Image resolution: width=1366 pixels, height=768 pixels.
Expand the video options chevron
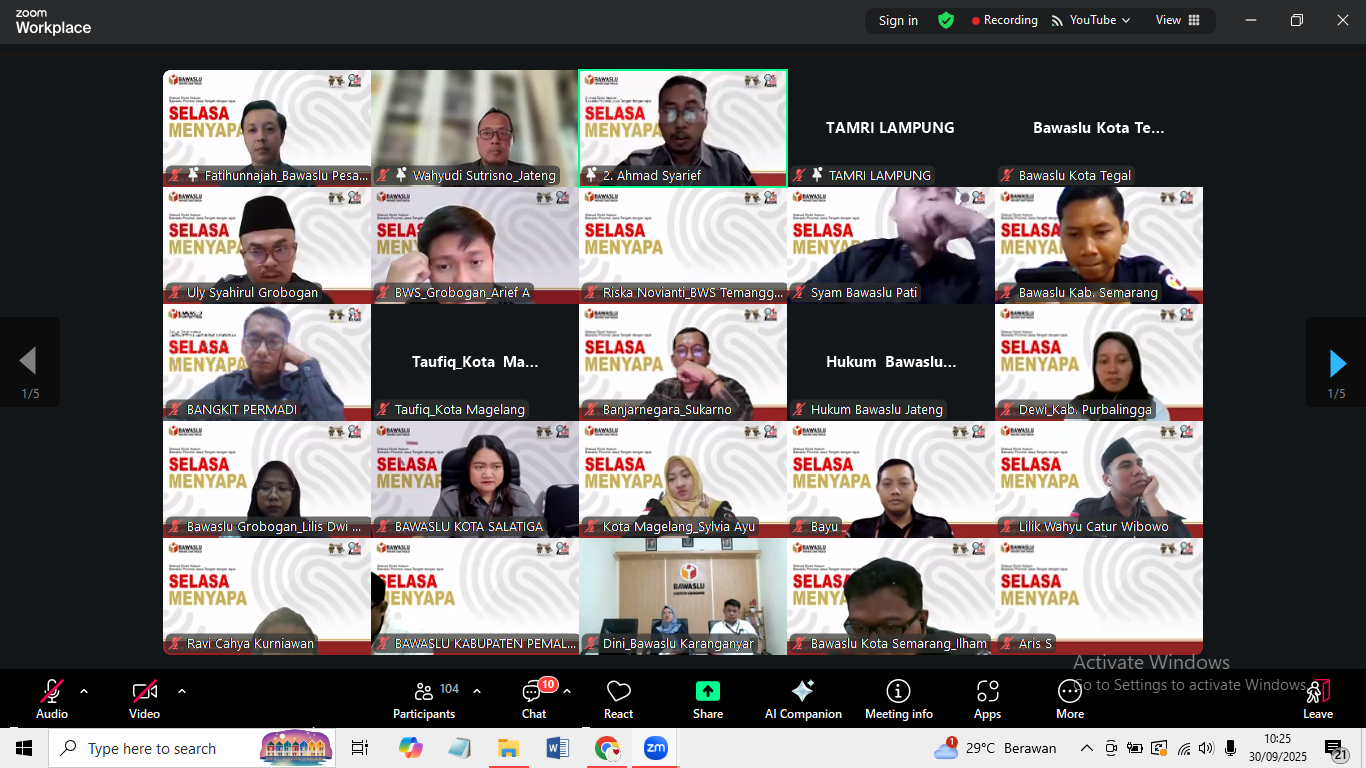[181, 689]
